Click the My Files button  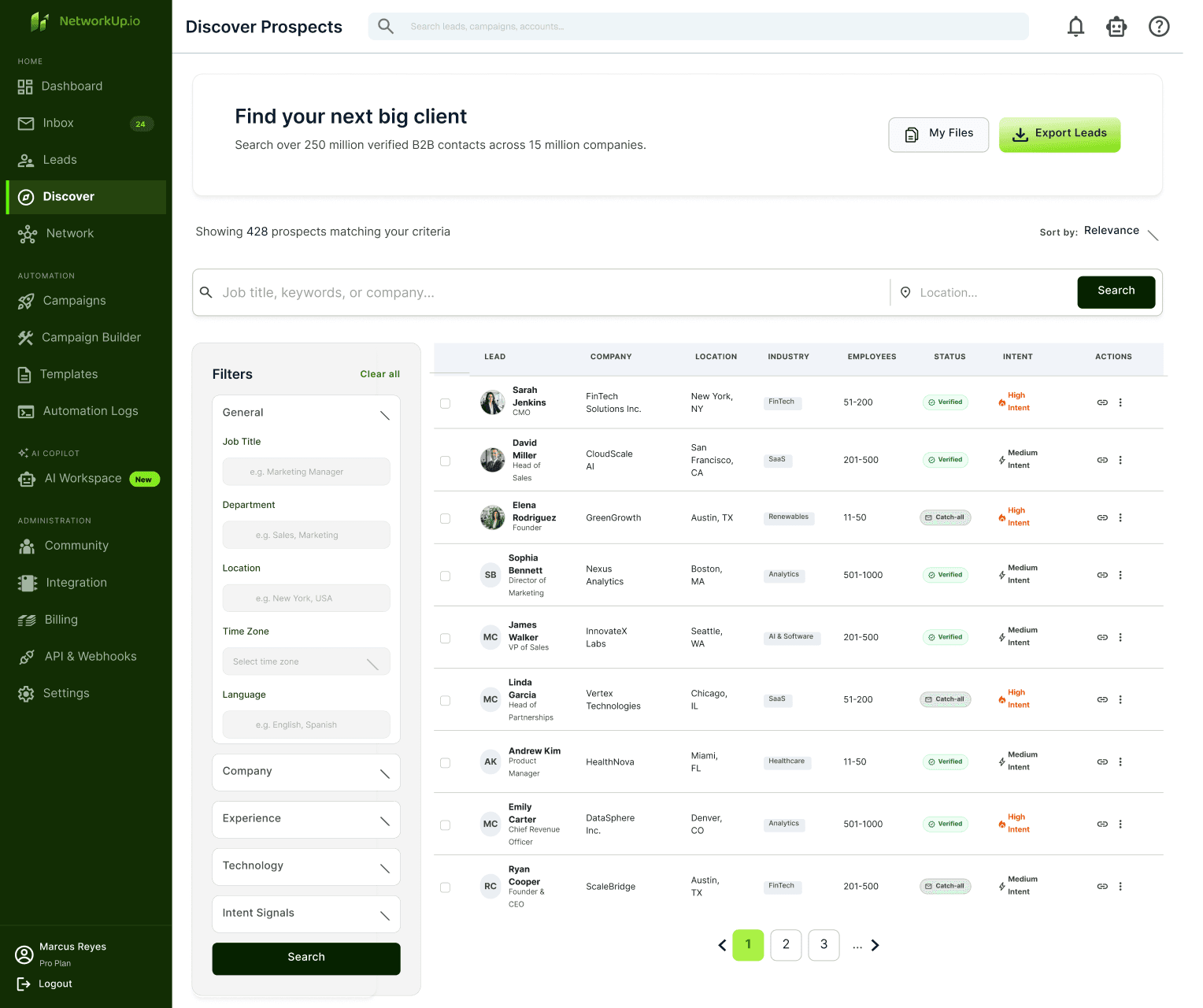(x=938, y=135)
